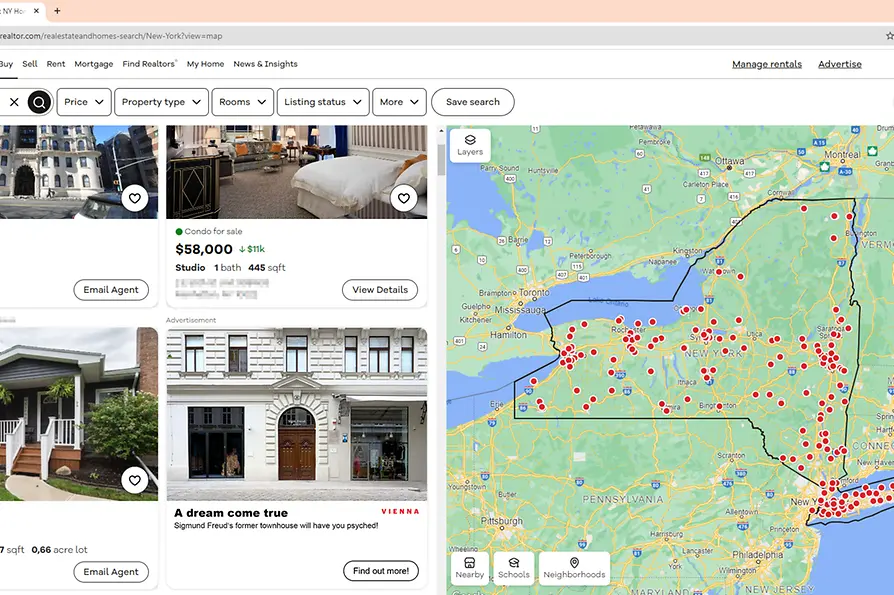Clear the search with the X icon
Screen dimensions: 894x595
[14, 102]
